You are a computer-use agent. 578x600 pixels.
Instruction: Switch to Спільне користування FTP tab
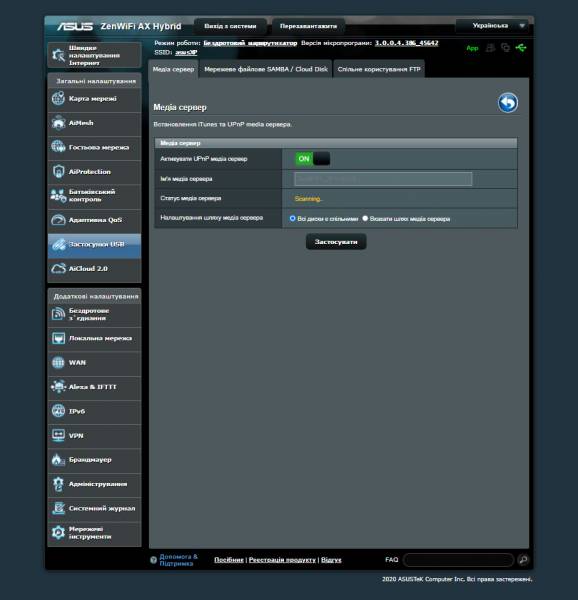(x=379, y=69)
